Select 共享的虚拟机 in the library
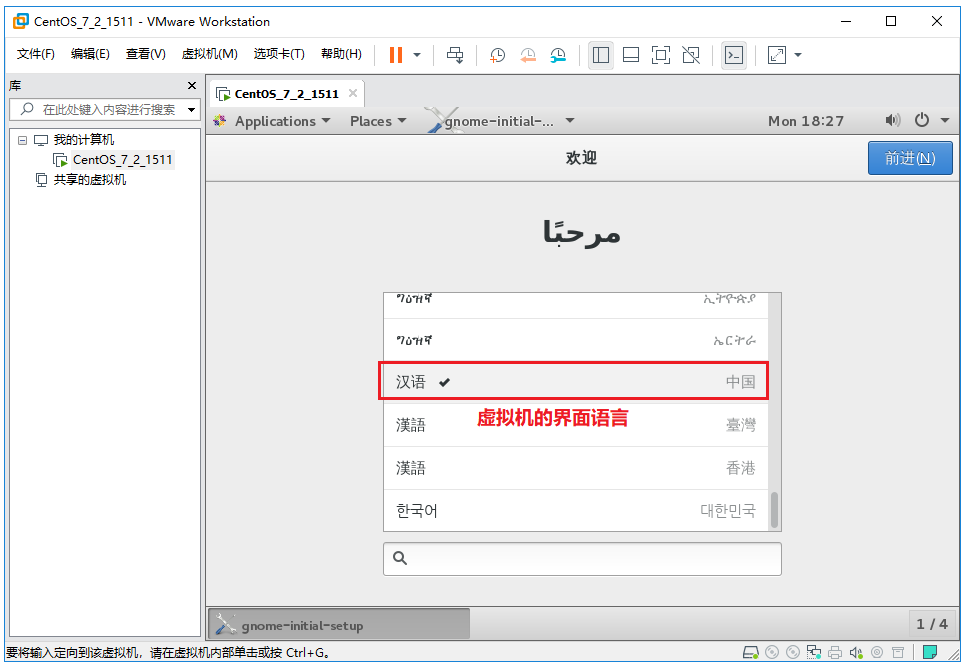 (x=89, y=179)
